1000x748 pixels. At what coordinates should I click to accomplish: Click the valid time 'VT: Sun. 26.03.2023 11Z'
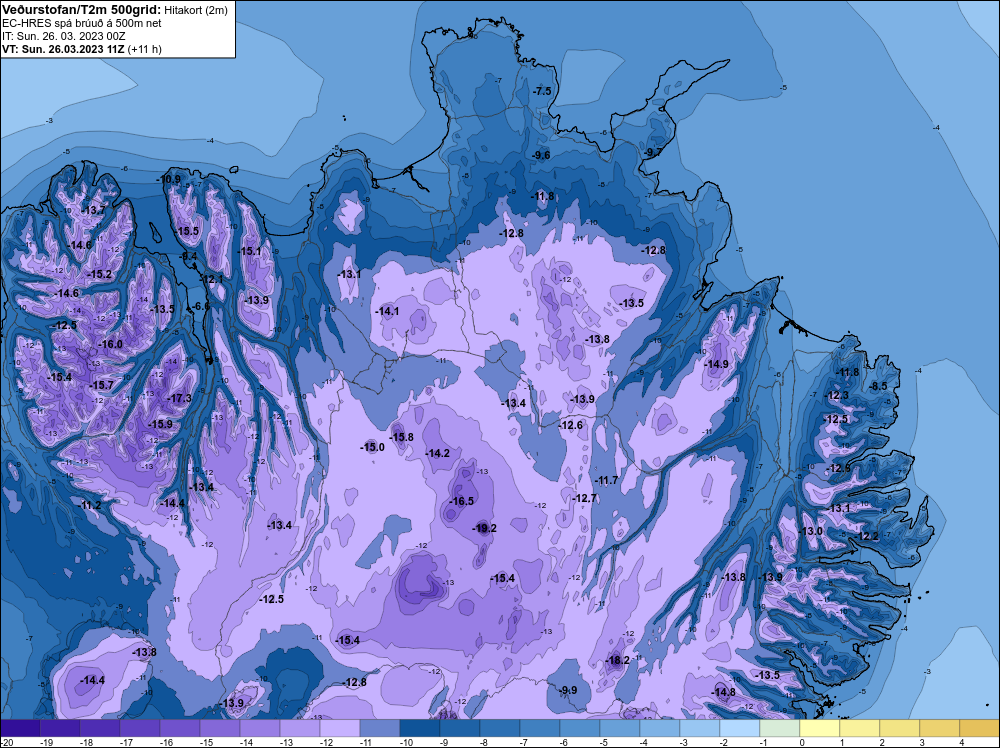tap(63, 49)
